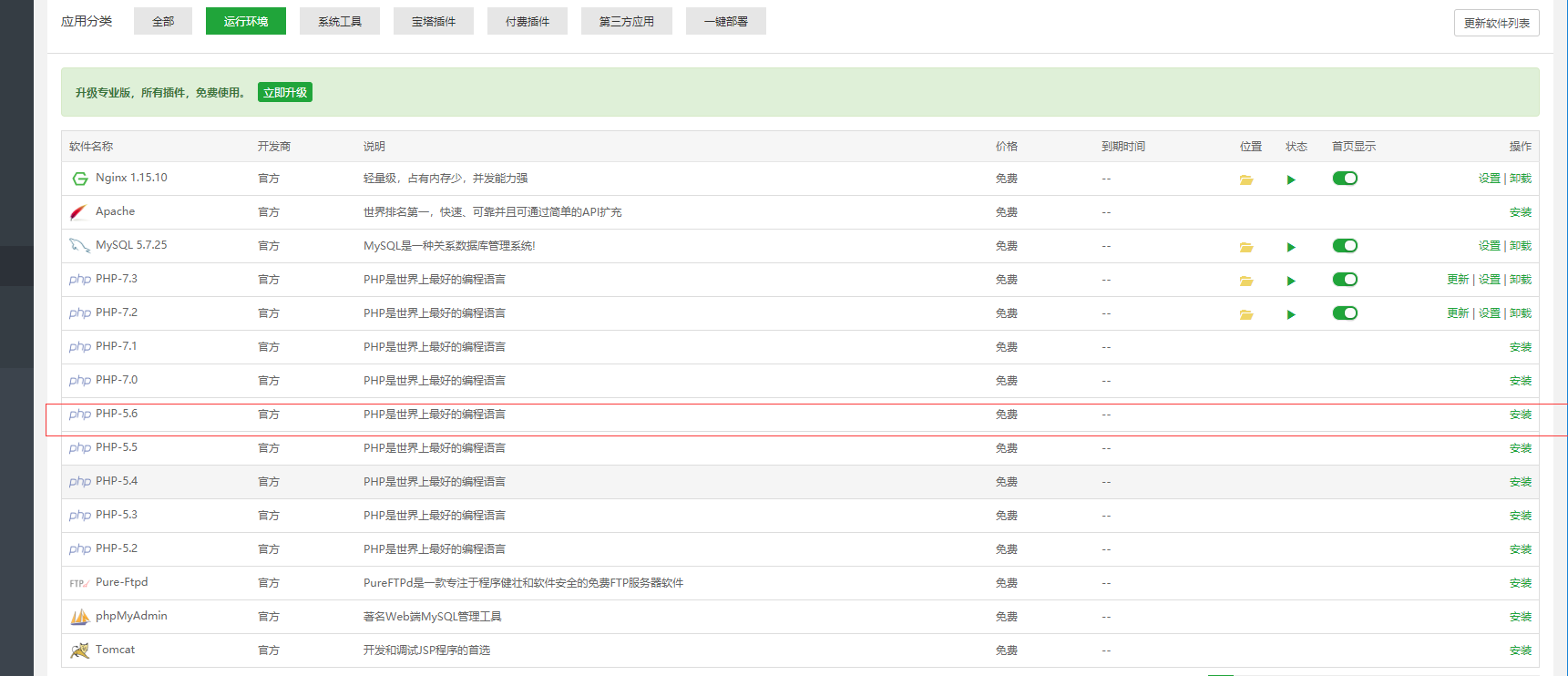The width and height of the screenshot is (1568, 676).
Task: Click the 软件名称 column header
Action: tap(91, 147)
